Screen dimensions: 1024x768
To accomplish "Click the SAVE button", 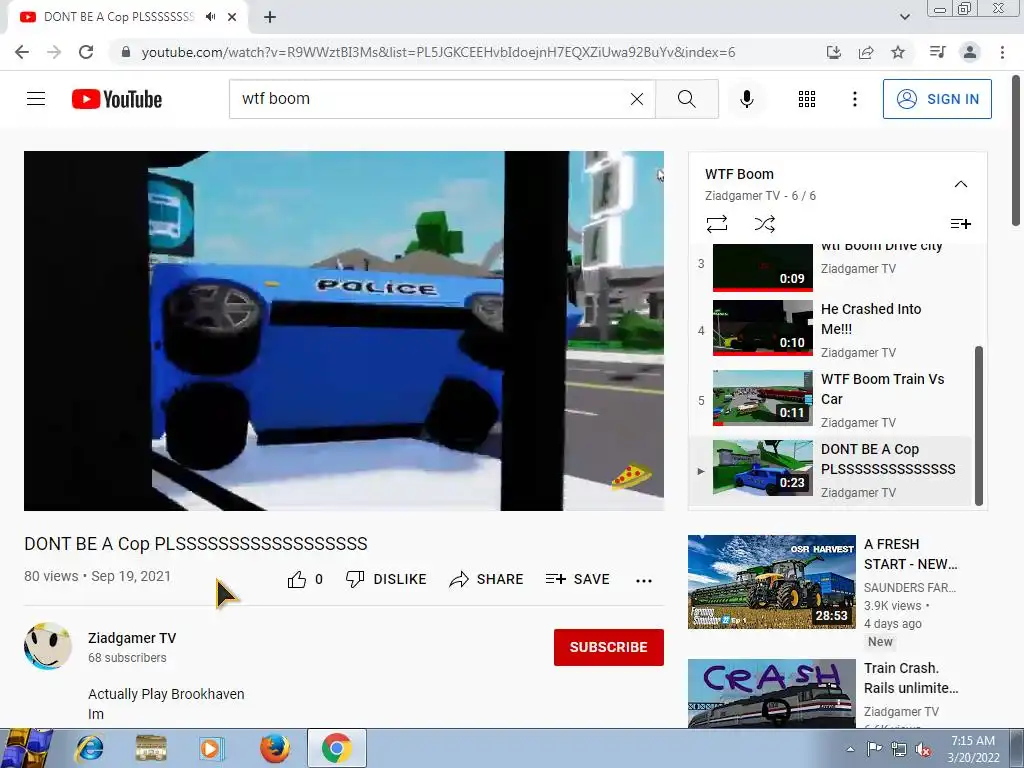I will click(578, 579).
